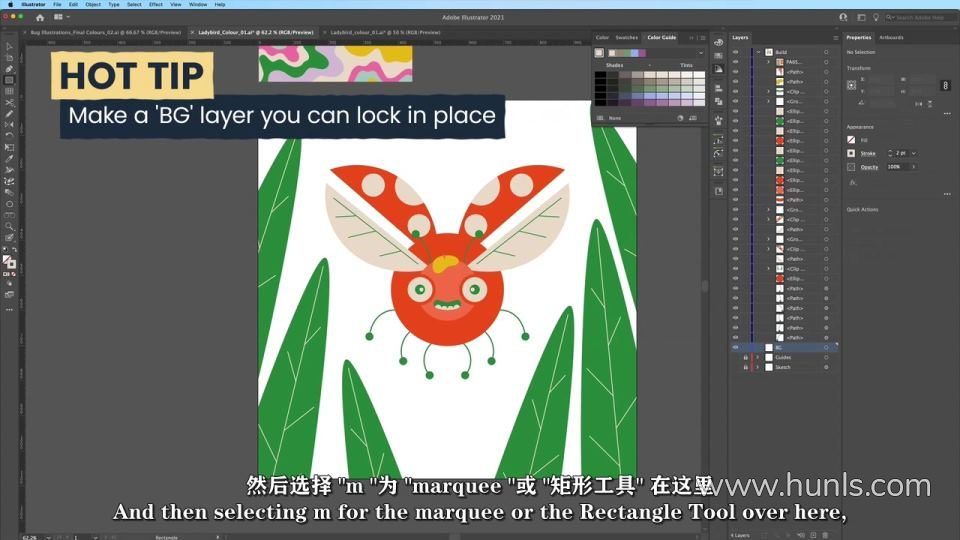960x540 pixels.
Task: Open more Transform options ellipsis
Action: (x=947, y=113)
